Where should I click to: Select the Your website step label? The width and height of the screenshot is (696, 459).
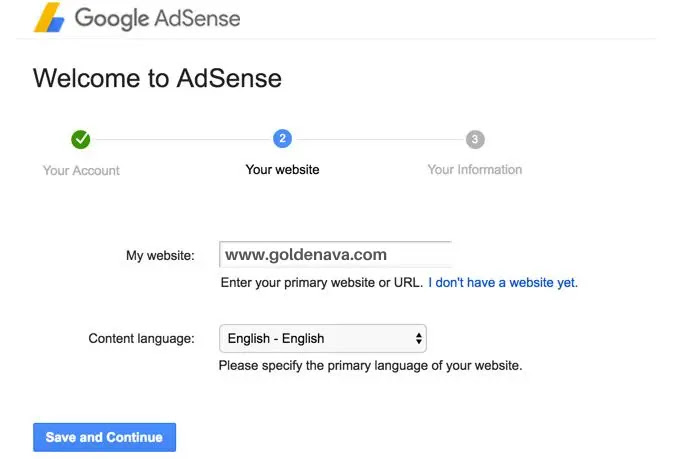point(282,170)
